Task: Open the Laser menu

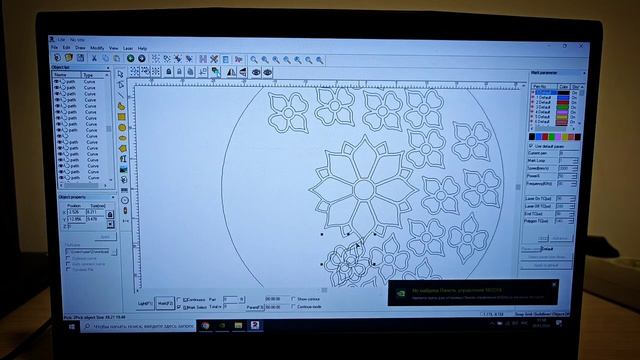Action: (x=128, y=48)
